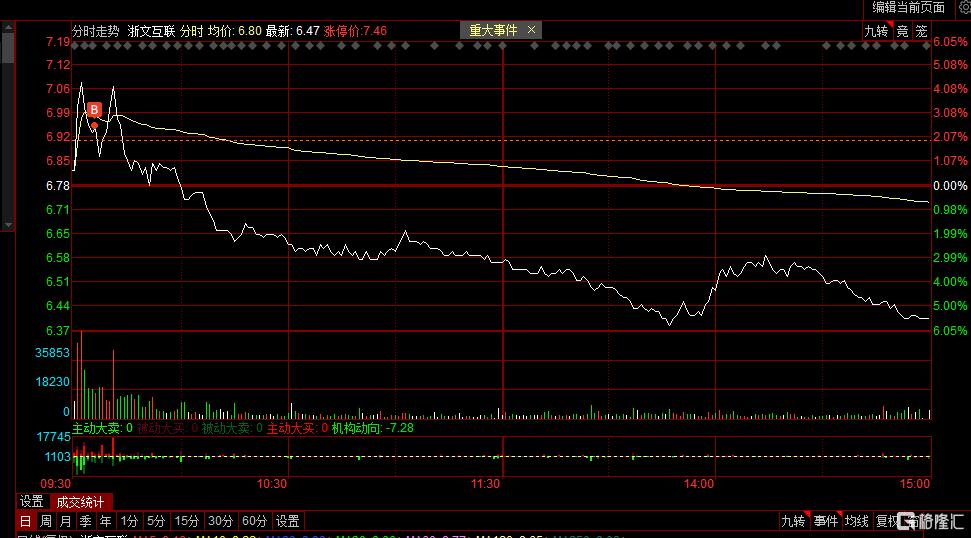971x538 pixels.
Task: Toggle the 笼 button in top bar
Action: pyautogui.click(x=921, y=31)
